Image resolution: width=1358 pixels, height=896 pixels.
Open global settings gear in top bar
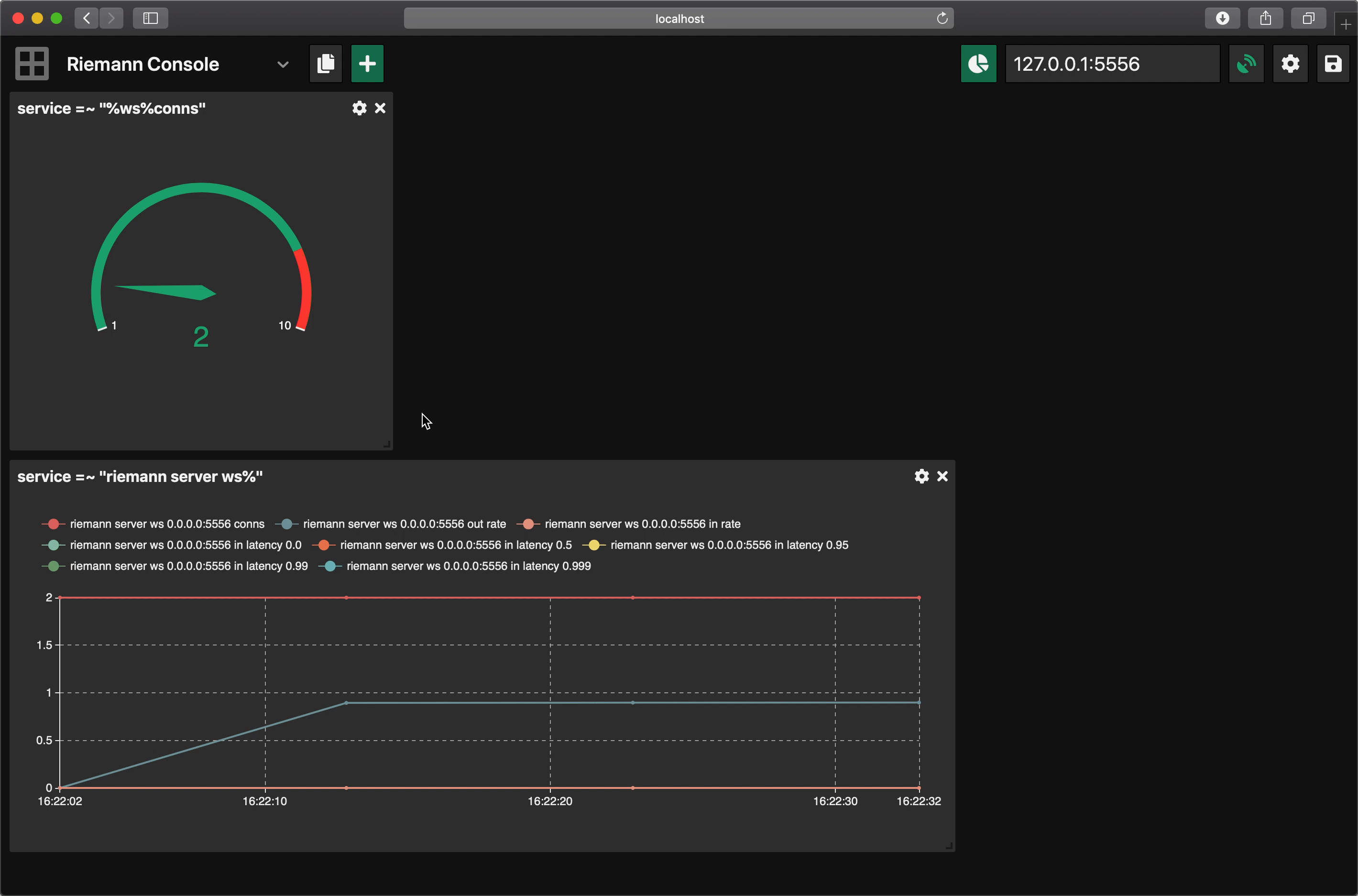point(1290,64)
